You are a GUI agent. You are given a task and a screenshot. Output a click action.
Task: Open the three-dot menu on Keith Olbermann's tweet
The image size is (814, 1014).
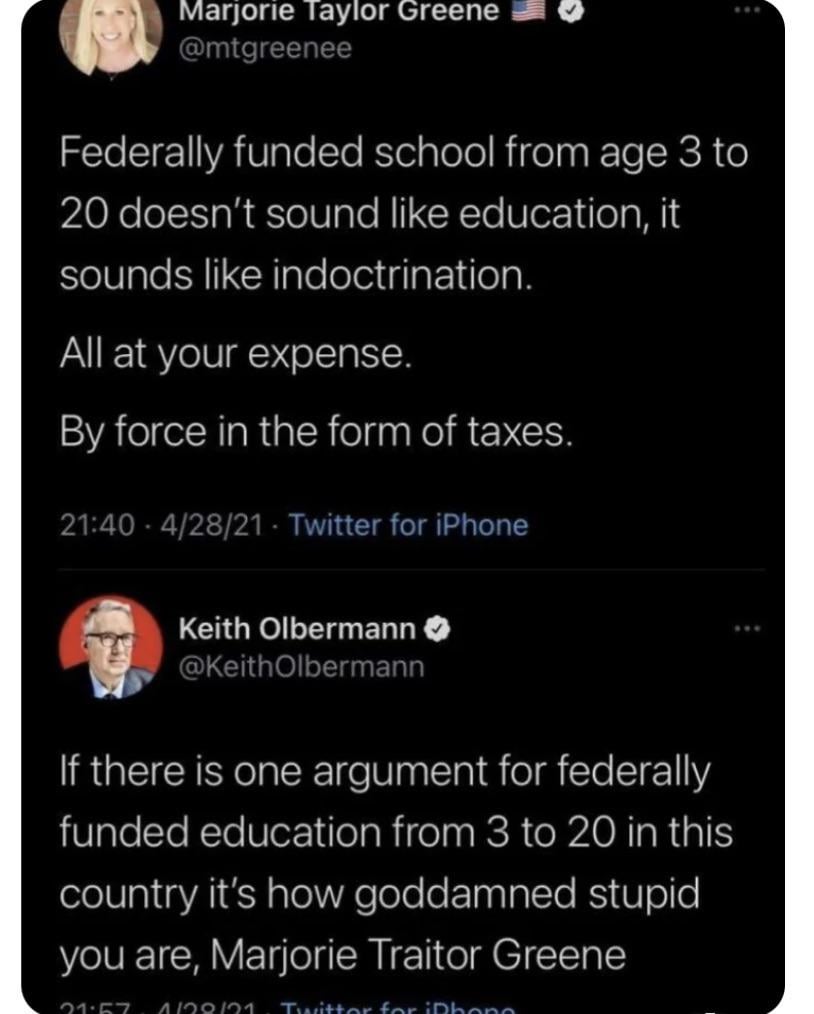(747, 629)
